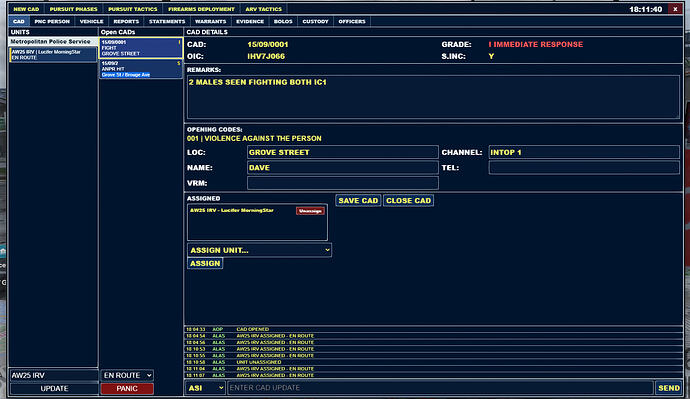Click the empty VRM field
The height and width of the screenshot is (399, 690).
[342, 183]
